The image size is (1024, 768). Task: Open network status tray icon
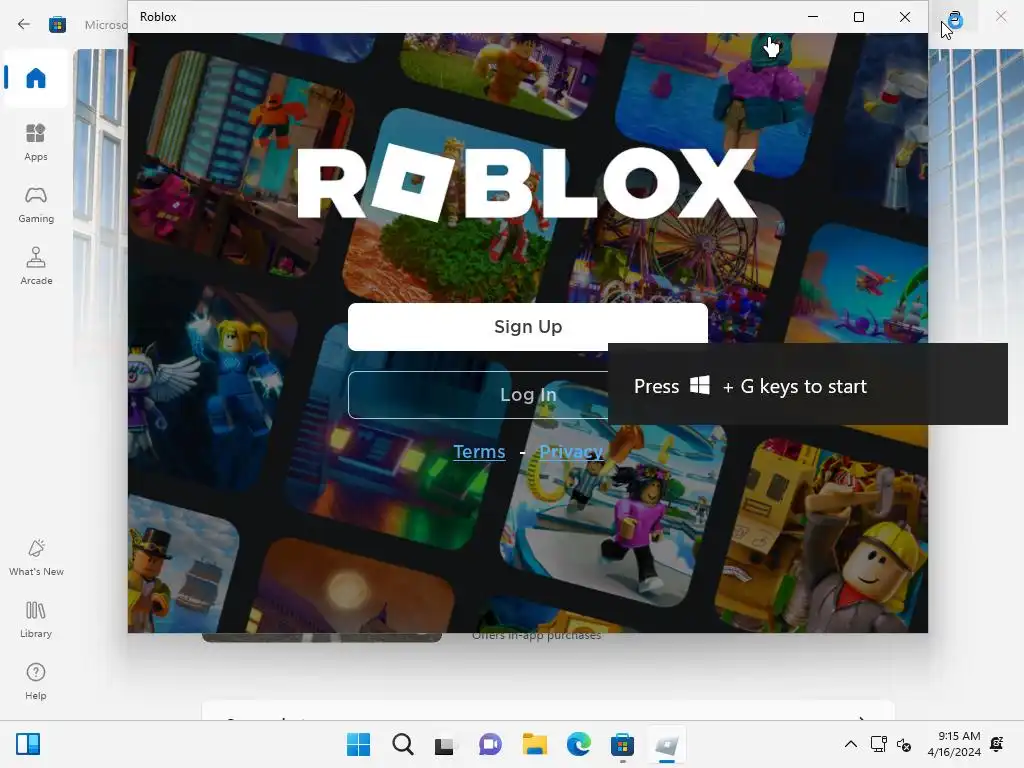tap(878, 744)
